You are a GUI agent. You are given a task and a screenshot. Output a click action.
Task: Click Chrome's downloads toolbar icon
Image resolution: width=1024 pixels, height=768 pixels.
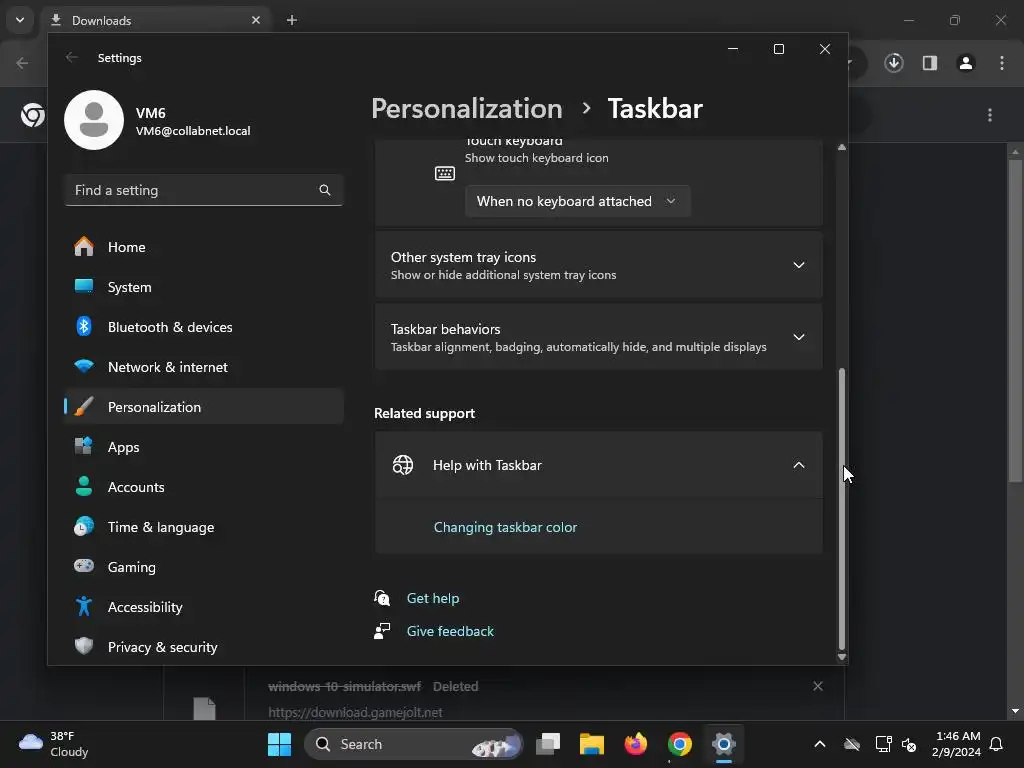894,63
